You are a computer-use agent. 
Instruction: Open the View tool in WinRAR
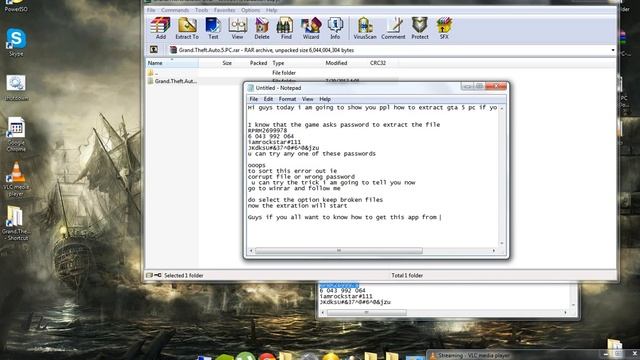click(238, 28)
